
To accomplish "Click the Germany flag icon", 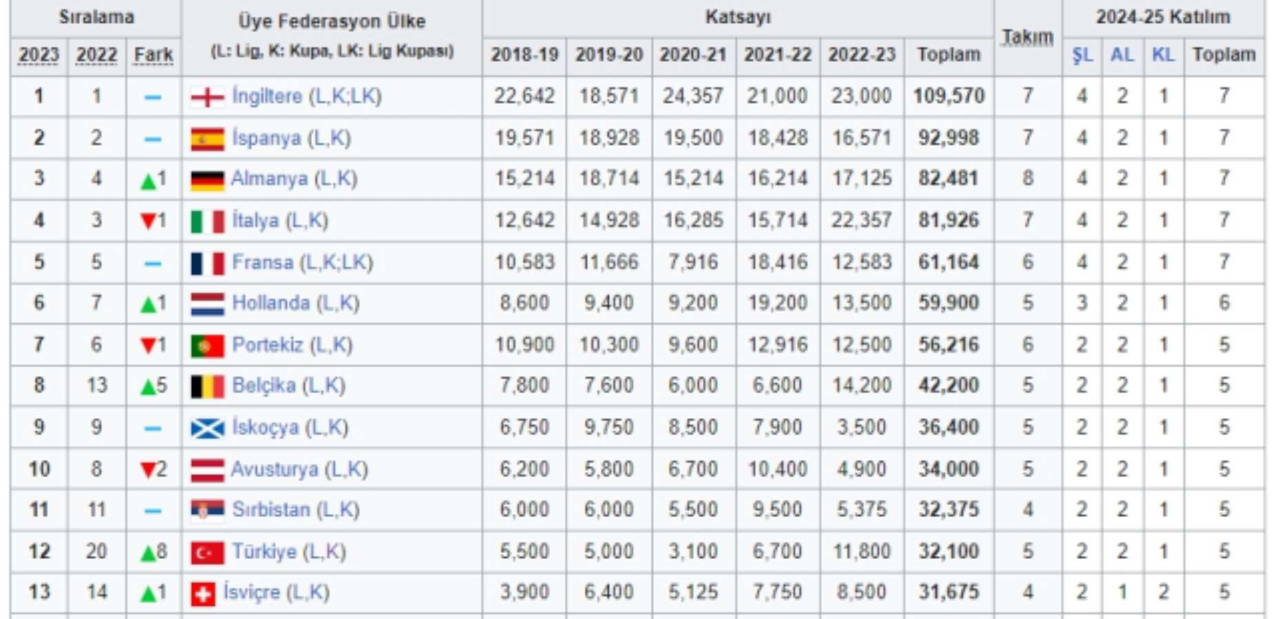I will pyautogui.click(x=207, y=180).
